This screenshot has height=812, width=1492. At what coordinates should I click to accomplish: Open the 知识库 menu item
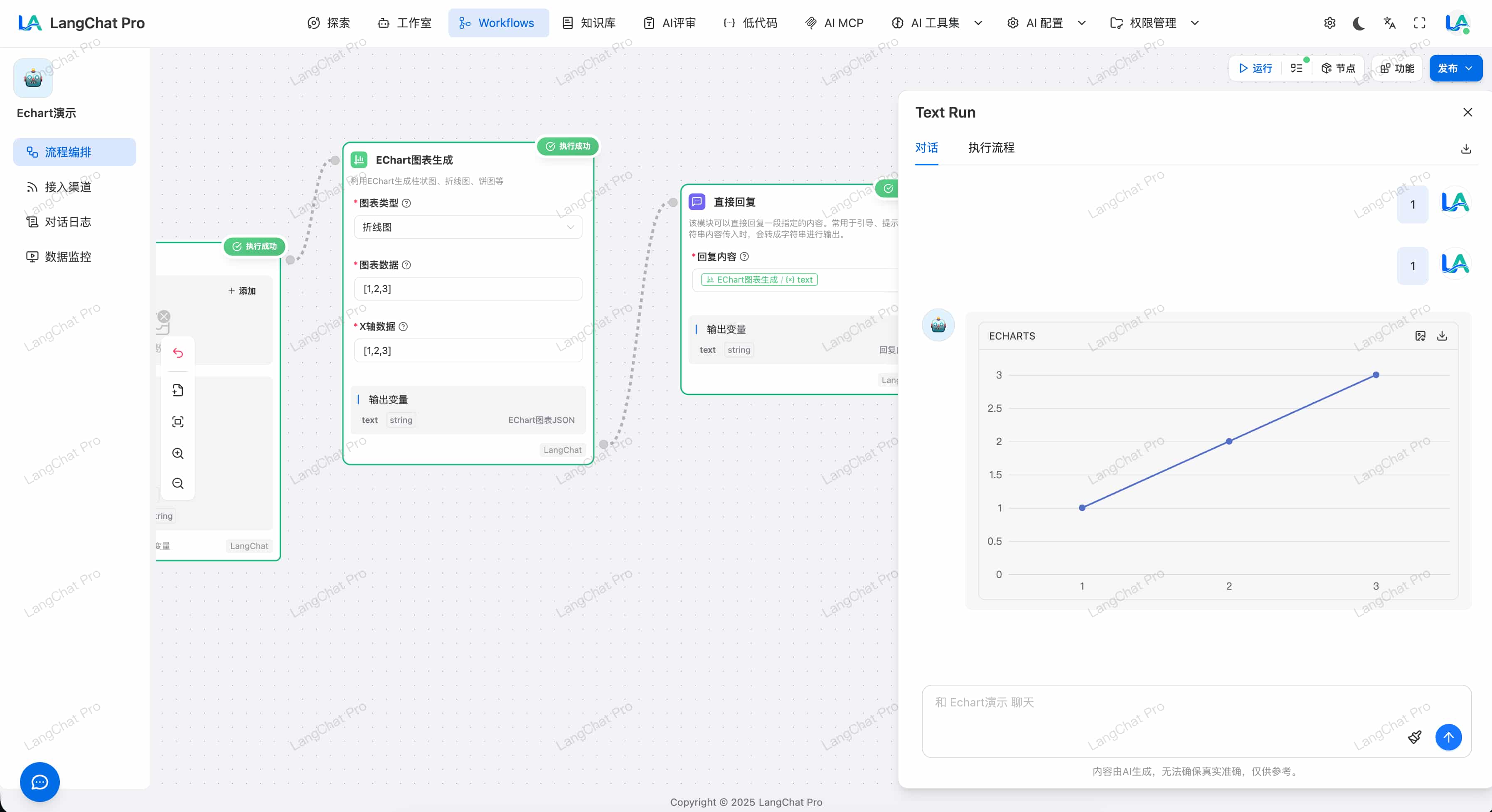pos(589,23)
